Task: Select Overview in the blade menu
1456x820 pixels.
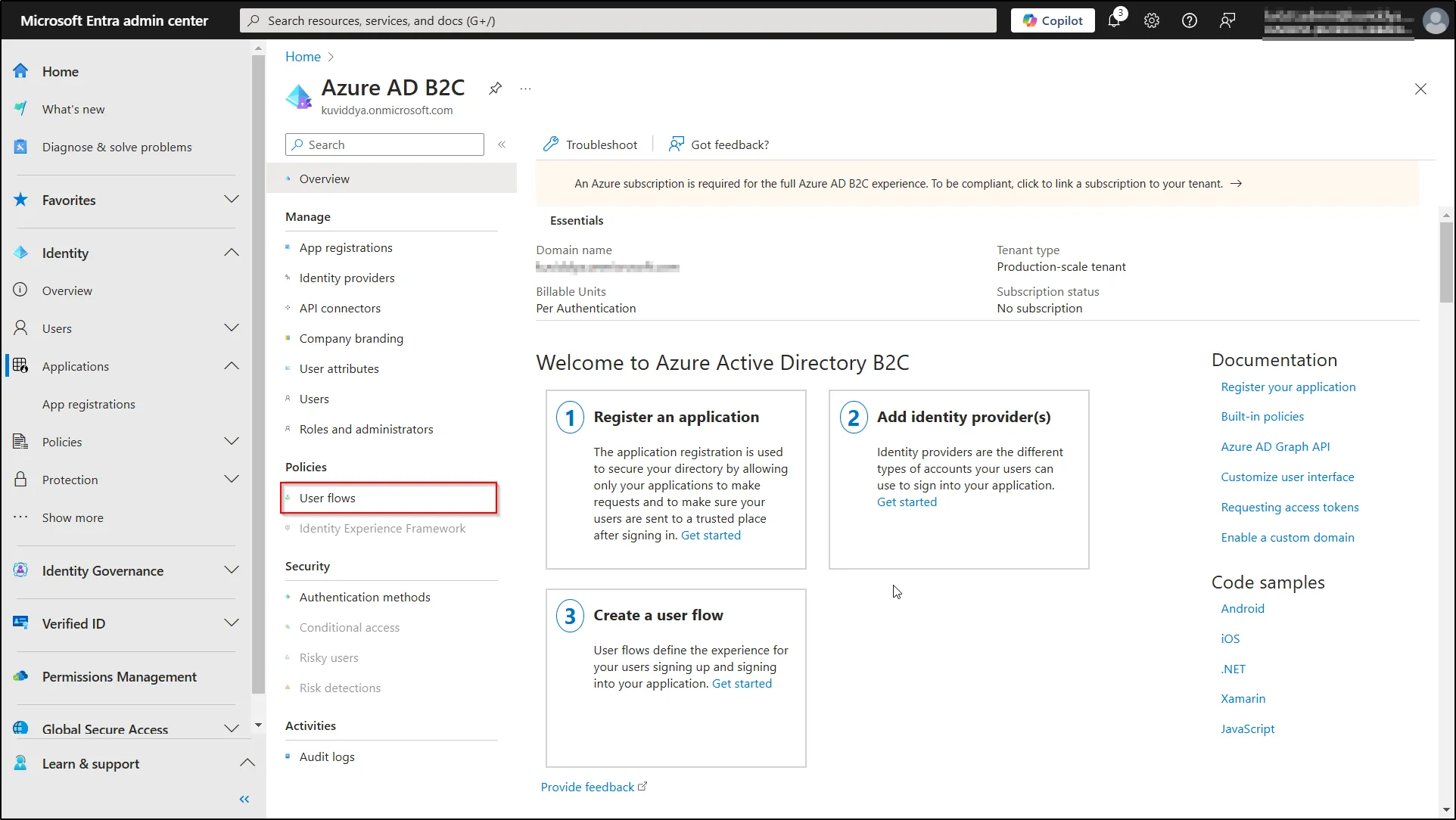Action: [392, 179]
